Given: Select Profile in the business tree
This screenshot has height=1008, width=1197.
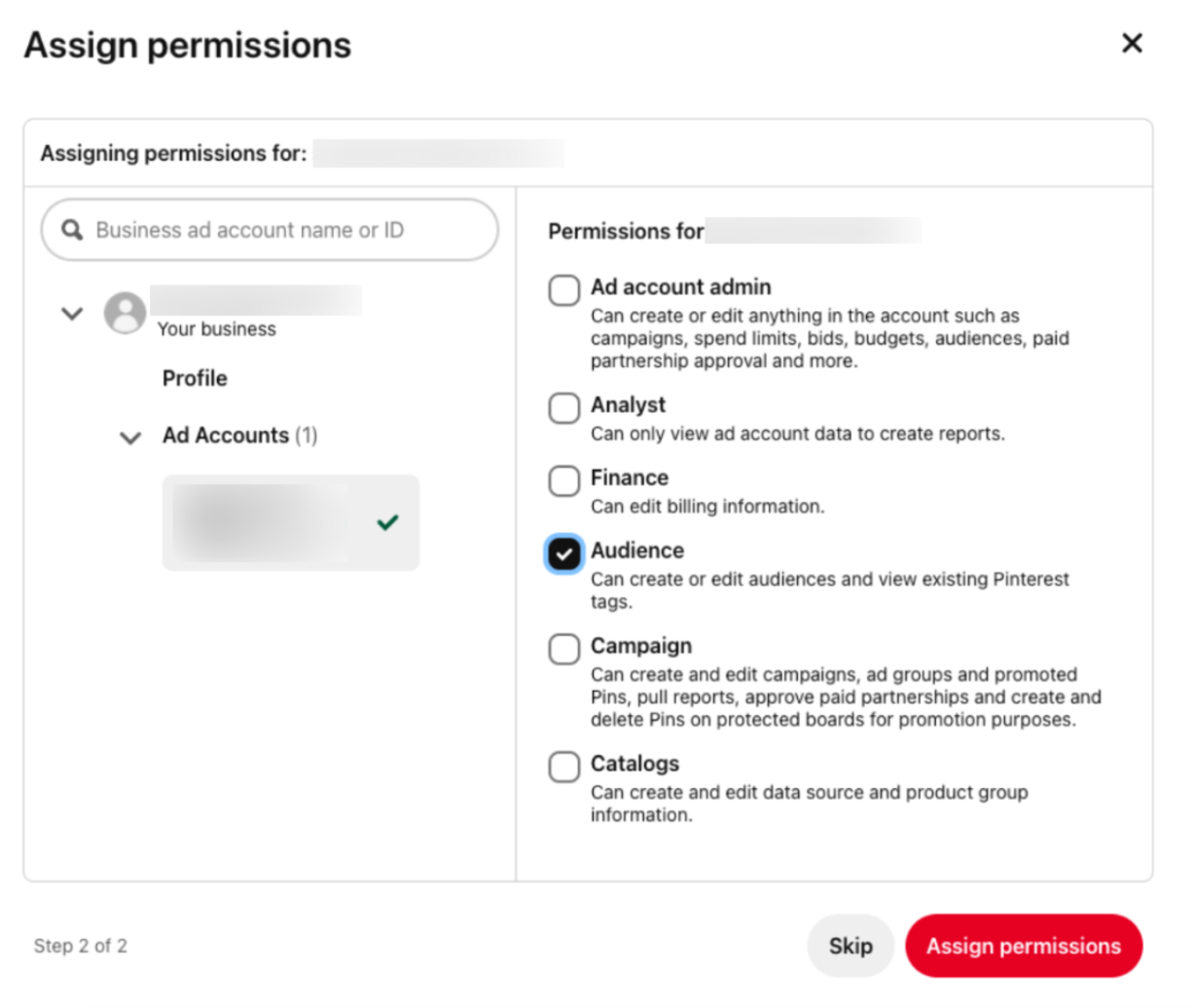Looking at the screenshot, I should 195,378.
